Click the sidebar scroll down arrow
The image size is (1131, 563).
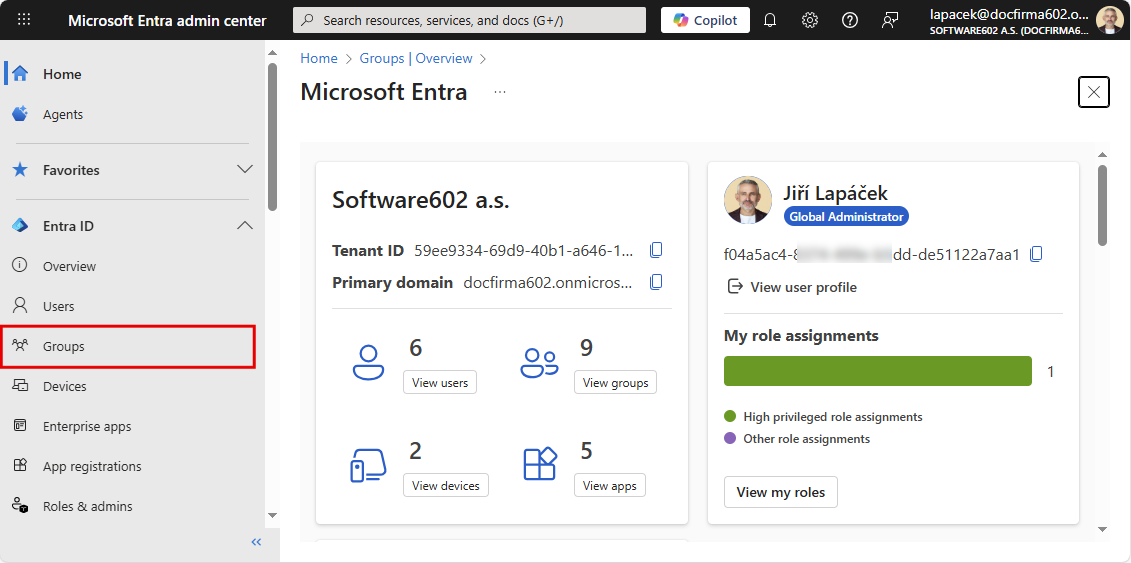(272, 515)
